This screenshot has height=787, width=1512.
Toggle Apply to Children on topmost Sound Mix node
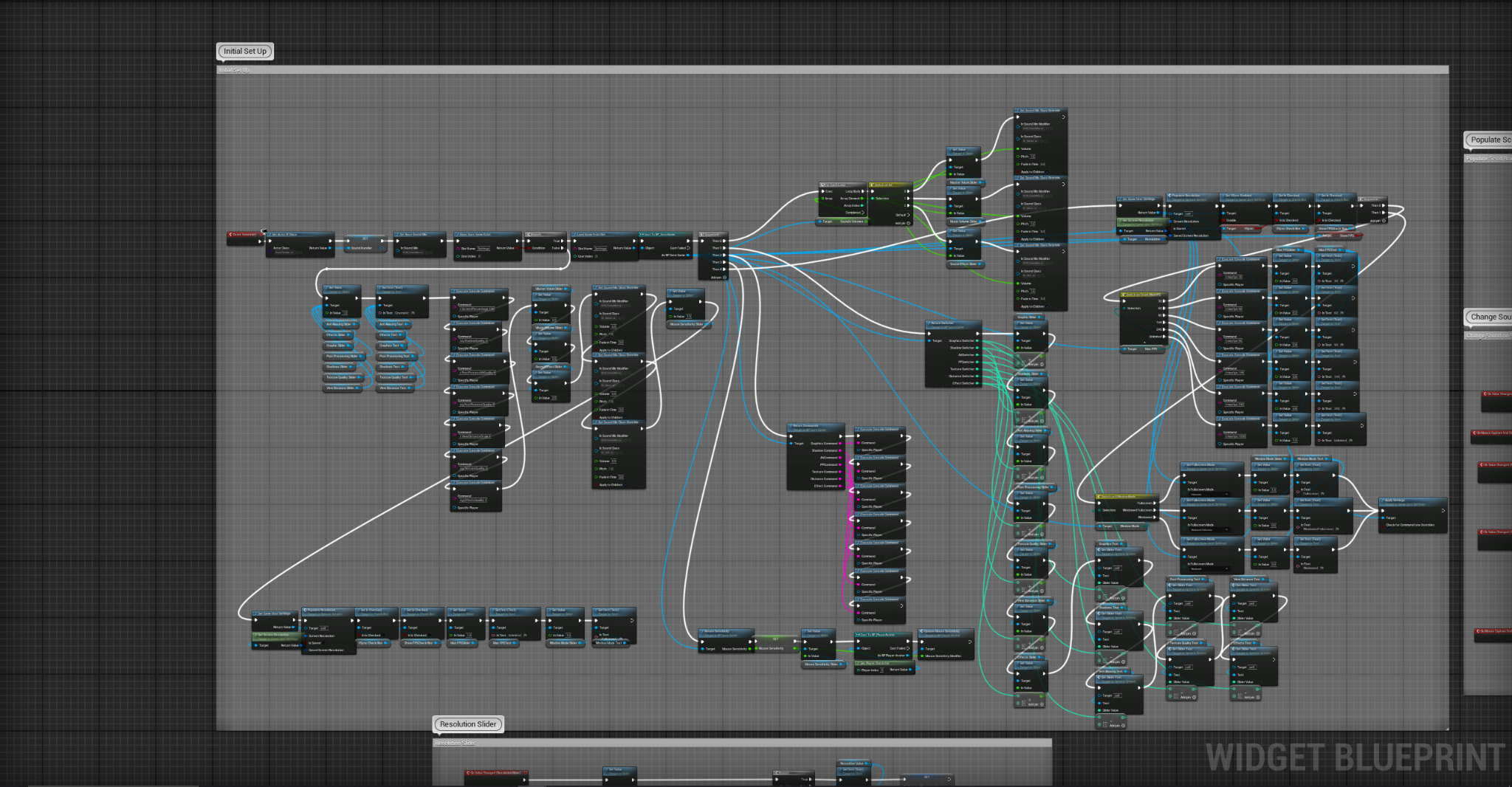pyautogui.click(x=1047, y=172)
